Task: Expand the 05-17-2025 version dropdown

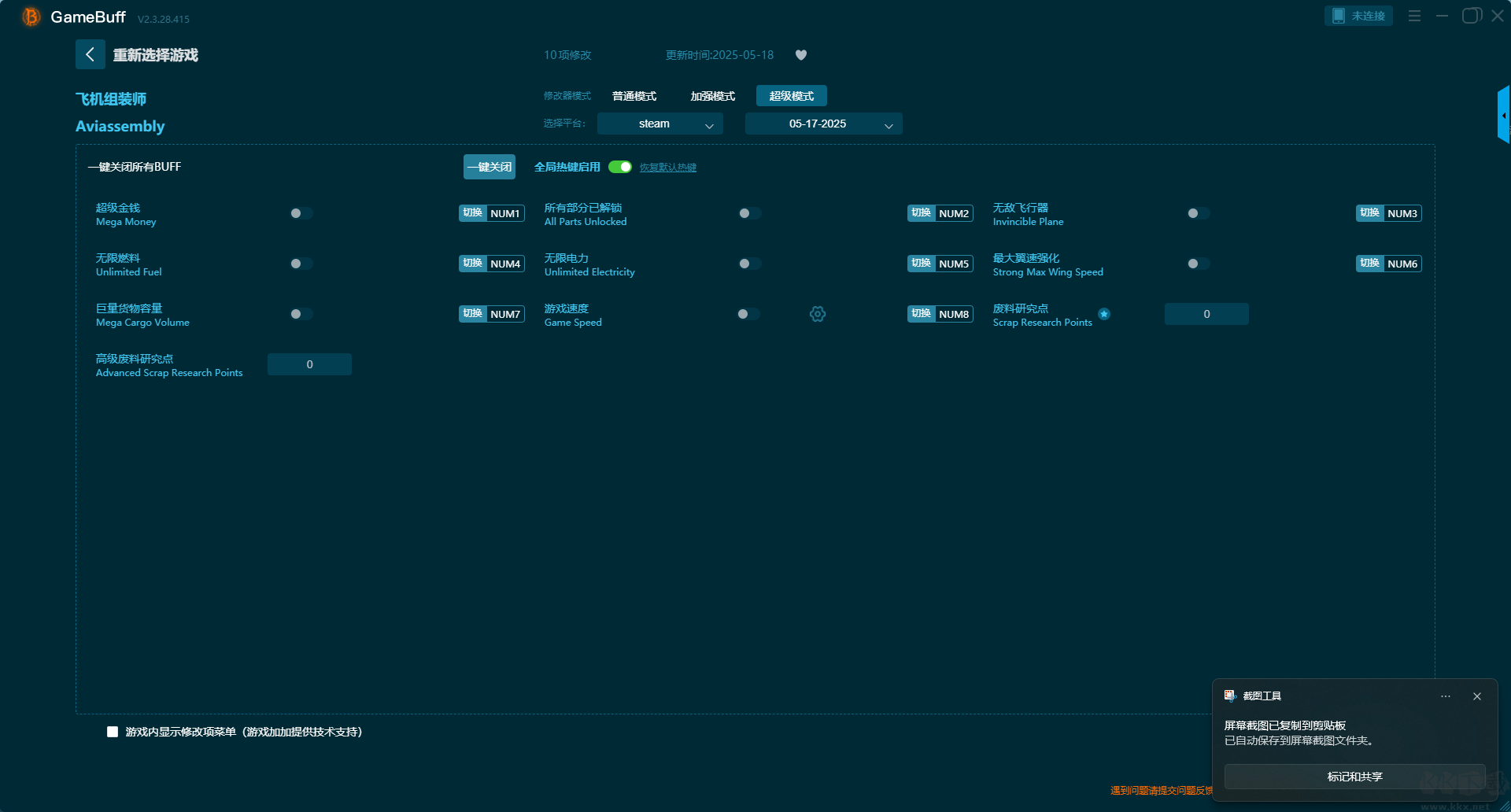Action: [823, 124]
